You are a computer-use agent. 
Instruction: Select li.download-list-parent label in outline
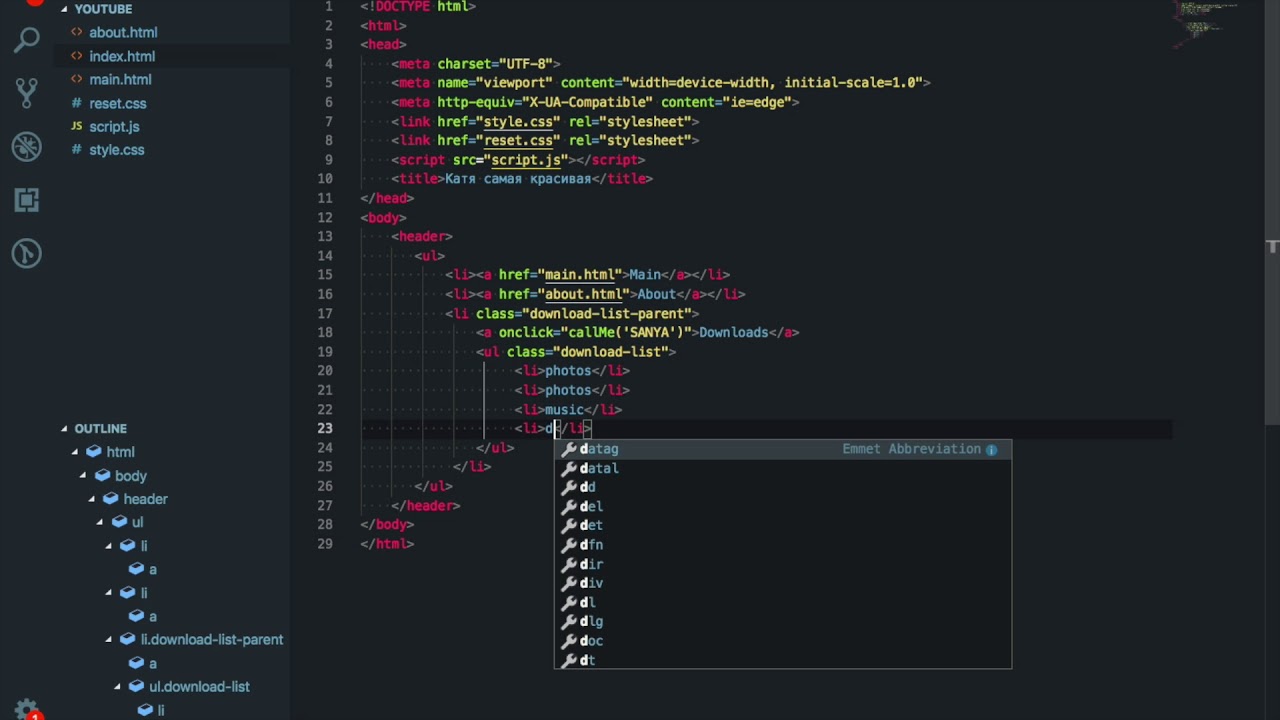(212, 639)
